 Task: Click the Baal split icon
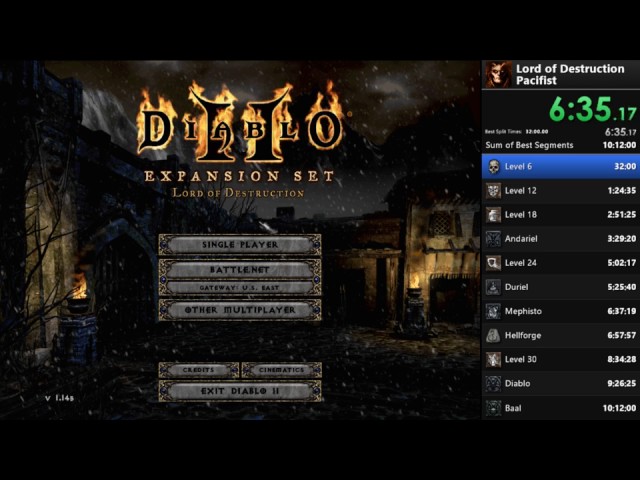coord(493,407)
